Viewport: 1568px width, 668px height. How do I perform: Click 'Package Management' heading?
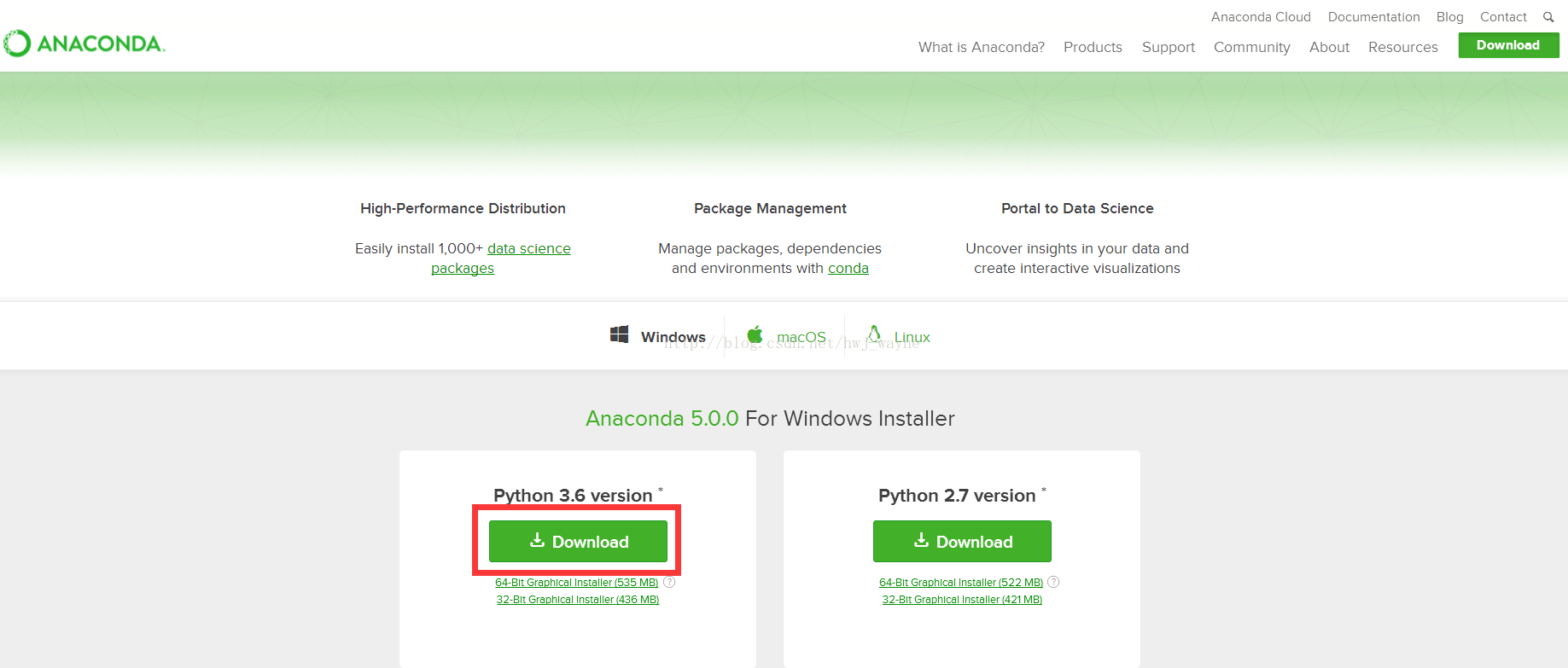coord(770,209)
